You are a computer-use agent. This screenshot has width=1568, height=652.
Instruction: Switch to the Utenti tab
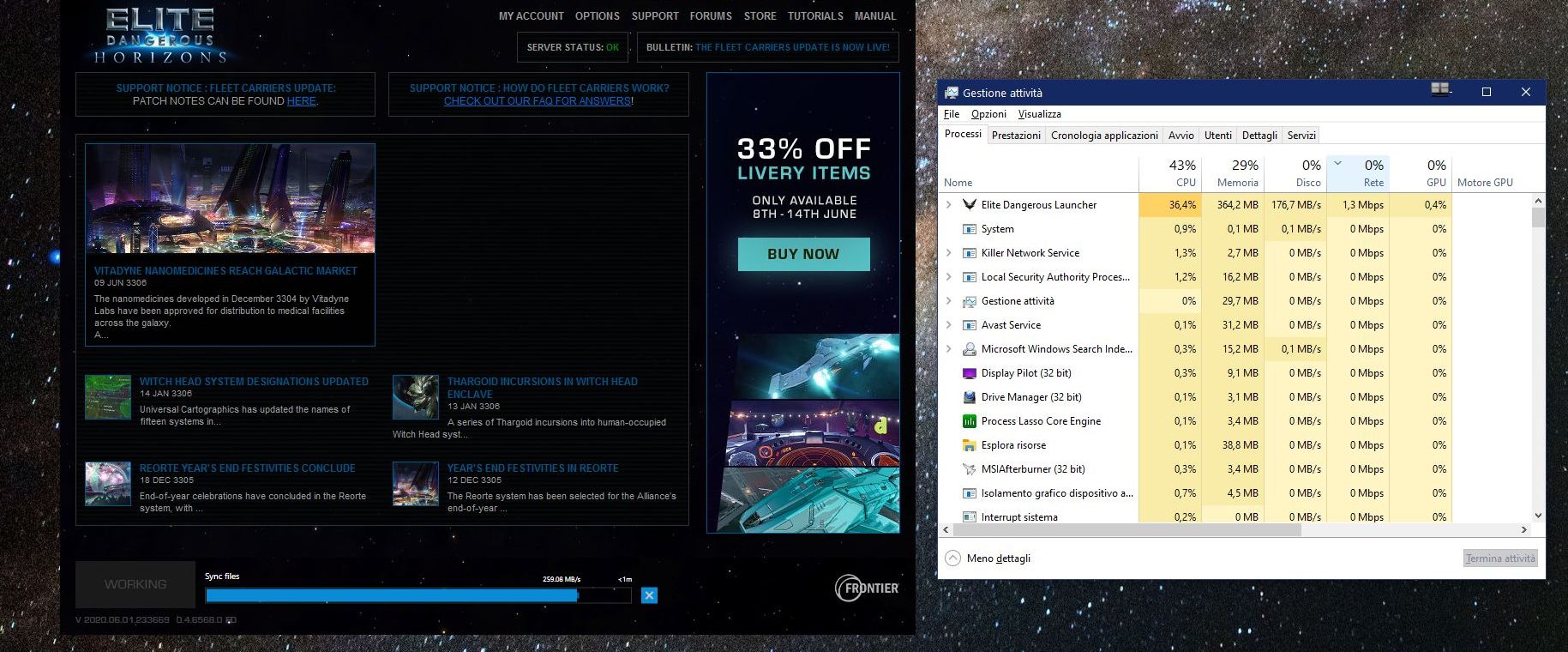(1217, 136)
